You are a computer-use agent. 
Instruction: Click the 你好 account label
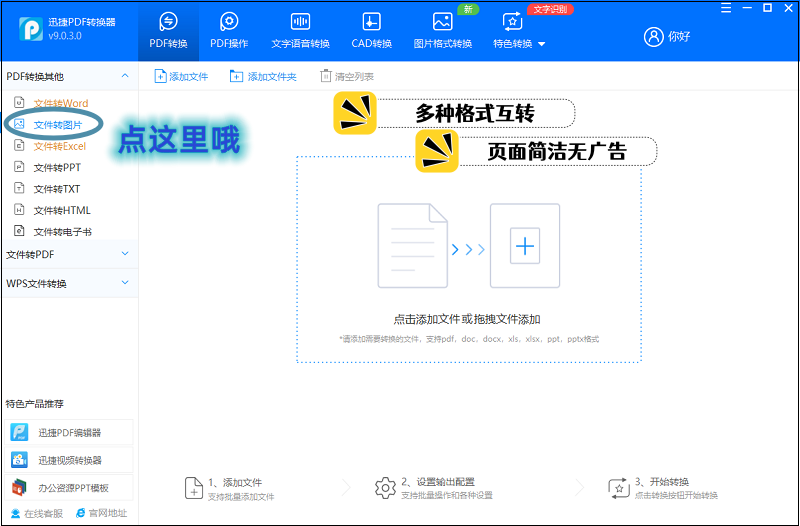(679, 37)
